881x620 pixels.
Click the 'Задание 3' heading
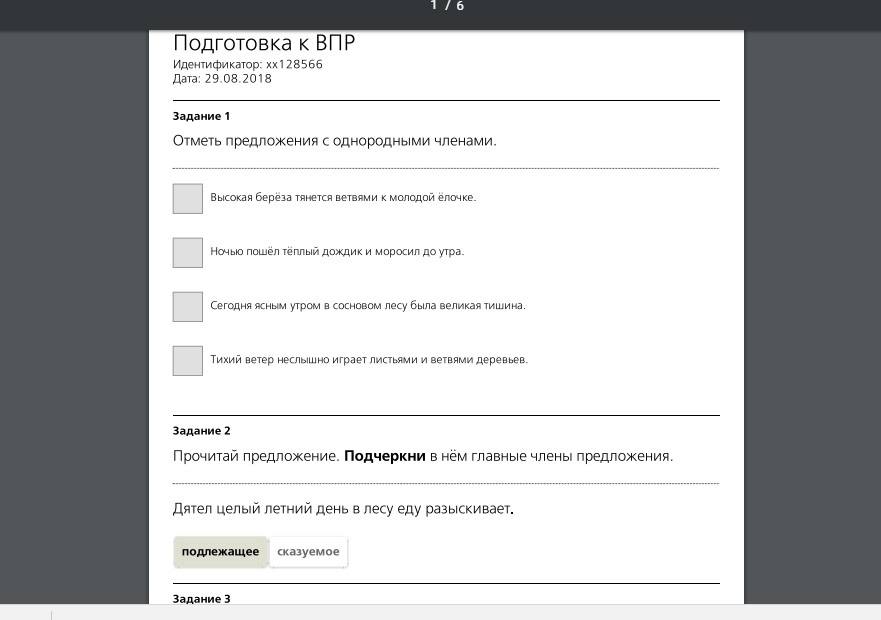tap(201, 599)
